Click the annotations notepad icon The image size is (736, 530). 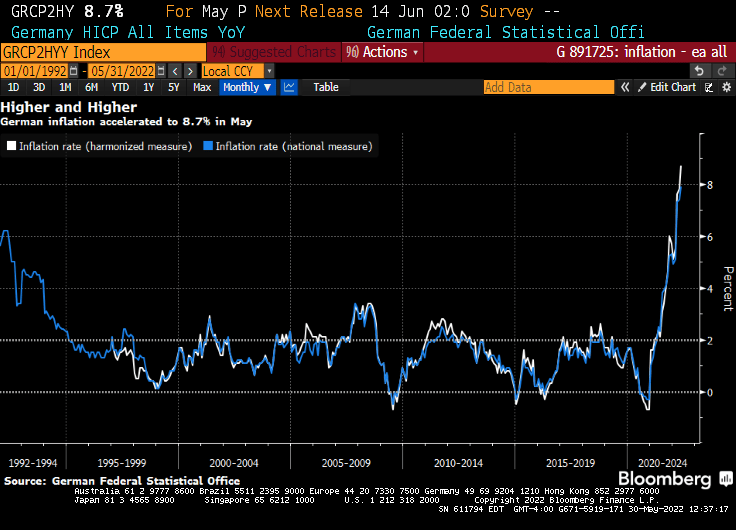(709, 88)
